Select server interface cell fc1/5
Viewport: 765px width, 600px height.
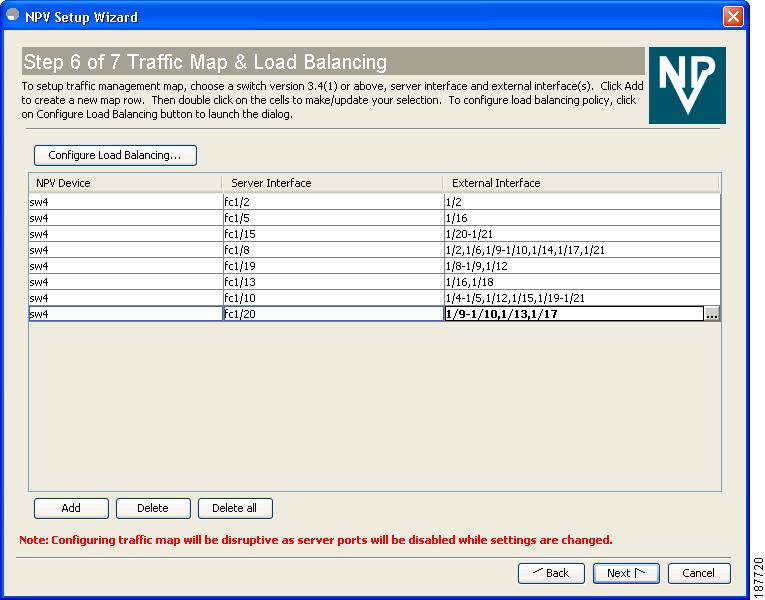tap(333, 218)
